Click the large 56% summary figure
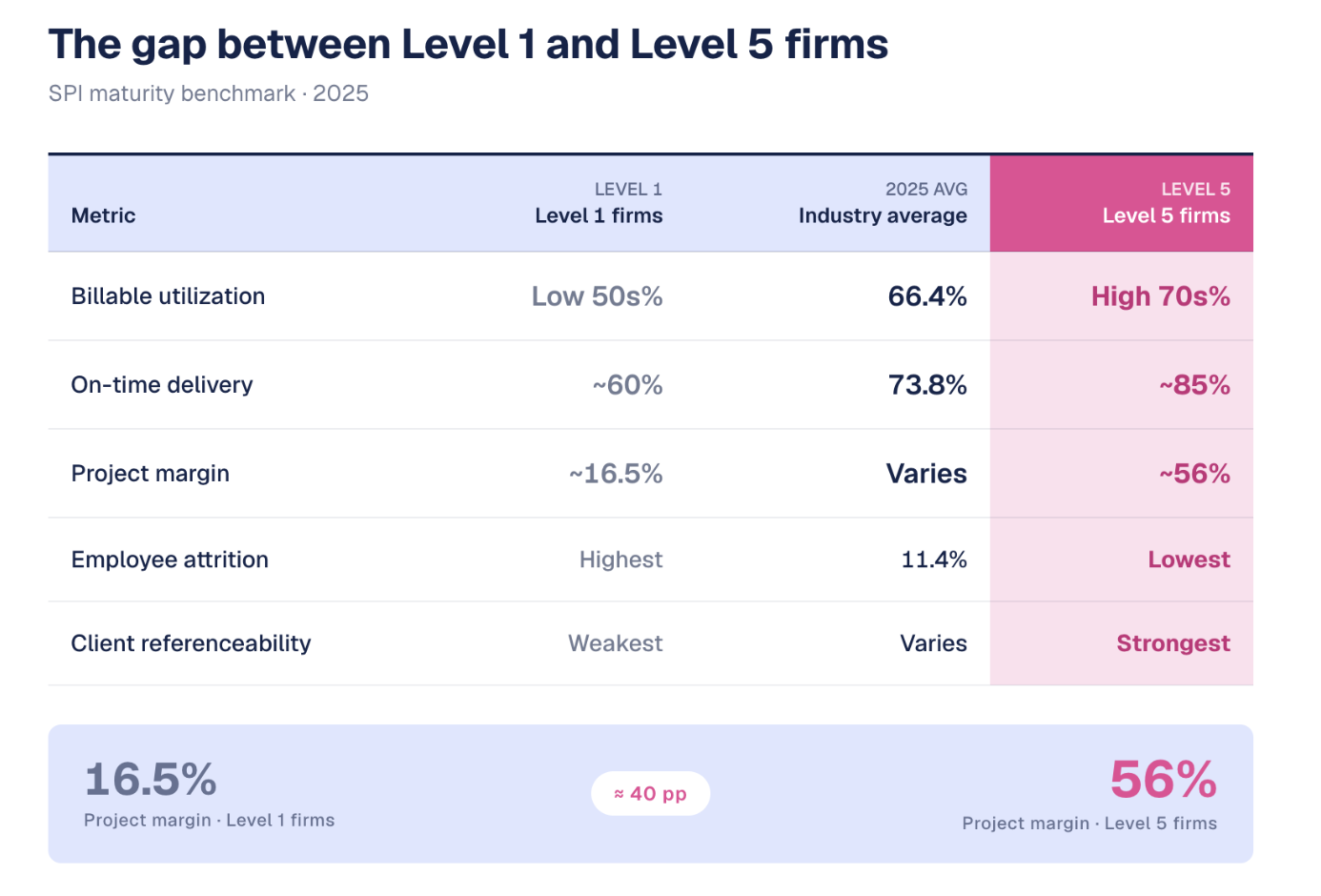This screenshot has width=1321, height=896. 1163,780
